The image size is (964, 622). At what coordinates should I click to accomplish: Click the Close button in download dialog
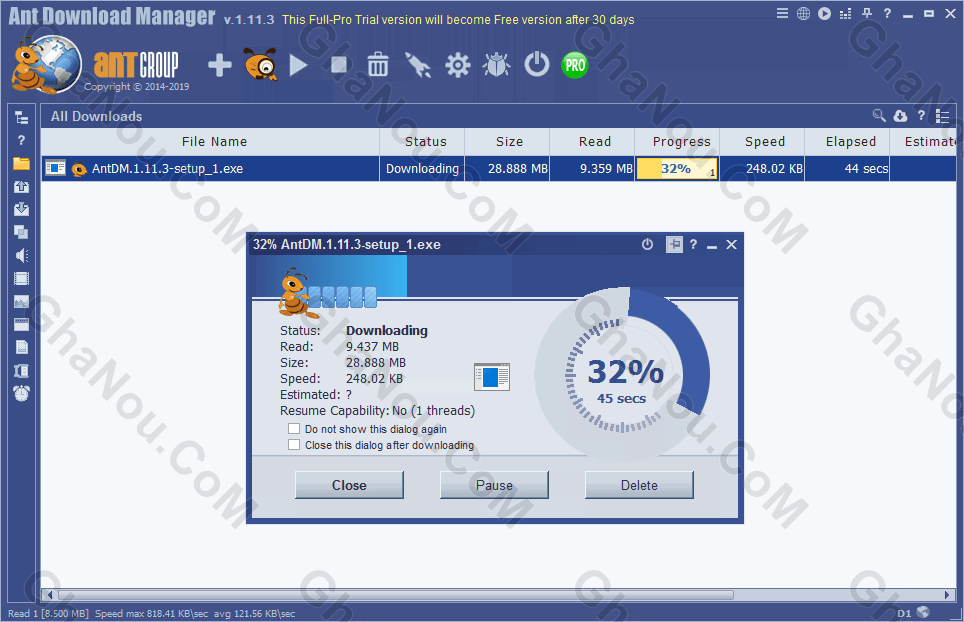tap(349, 485)
